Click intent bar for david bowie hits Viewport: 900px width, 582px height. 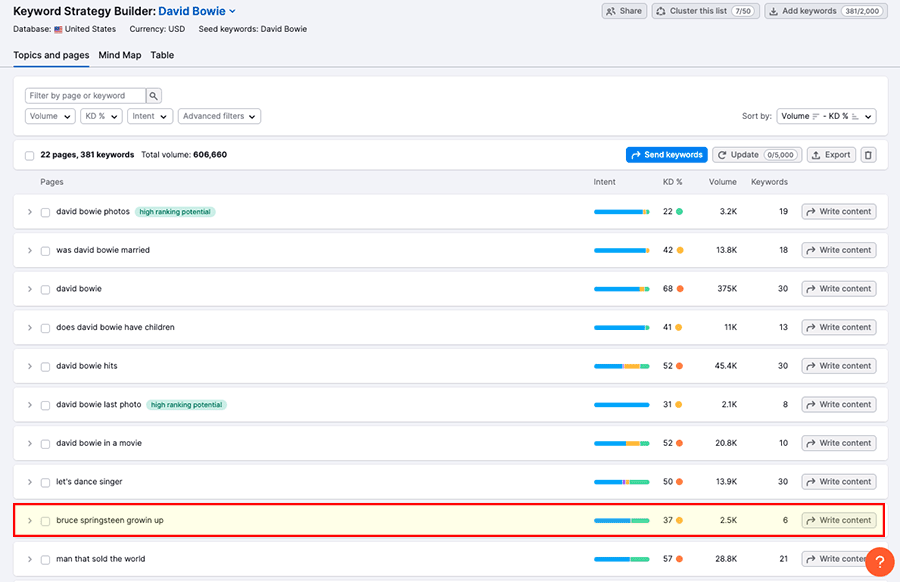pyautogui.click(x=622, y=366)
